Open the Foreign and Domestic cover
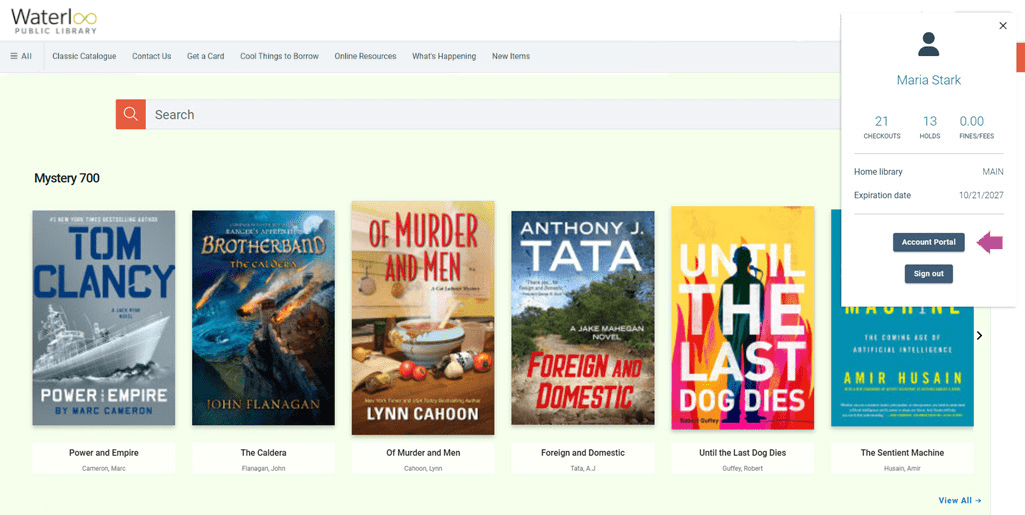Screen dimensions: 1025x515 click(582, 318)
